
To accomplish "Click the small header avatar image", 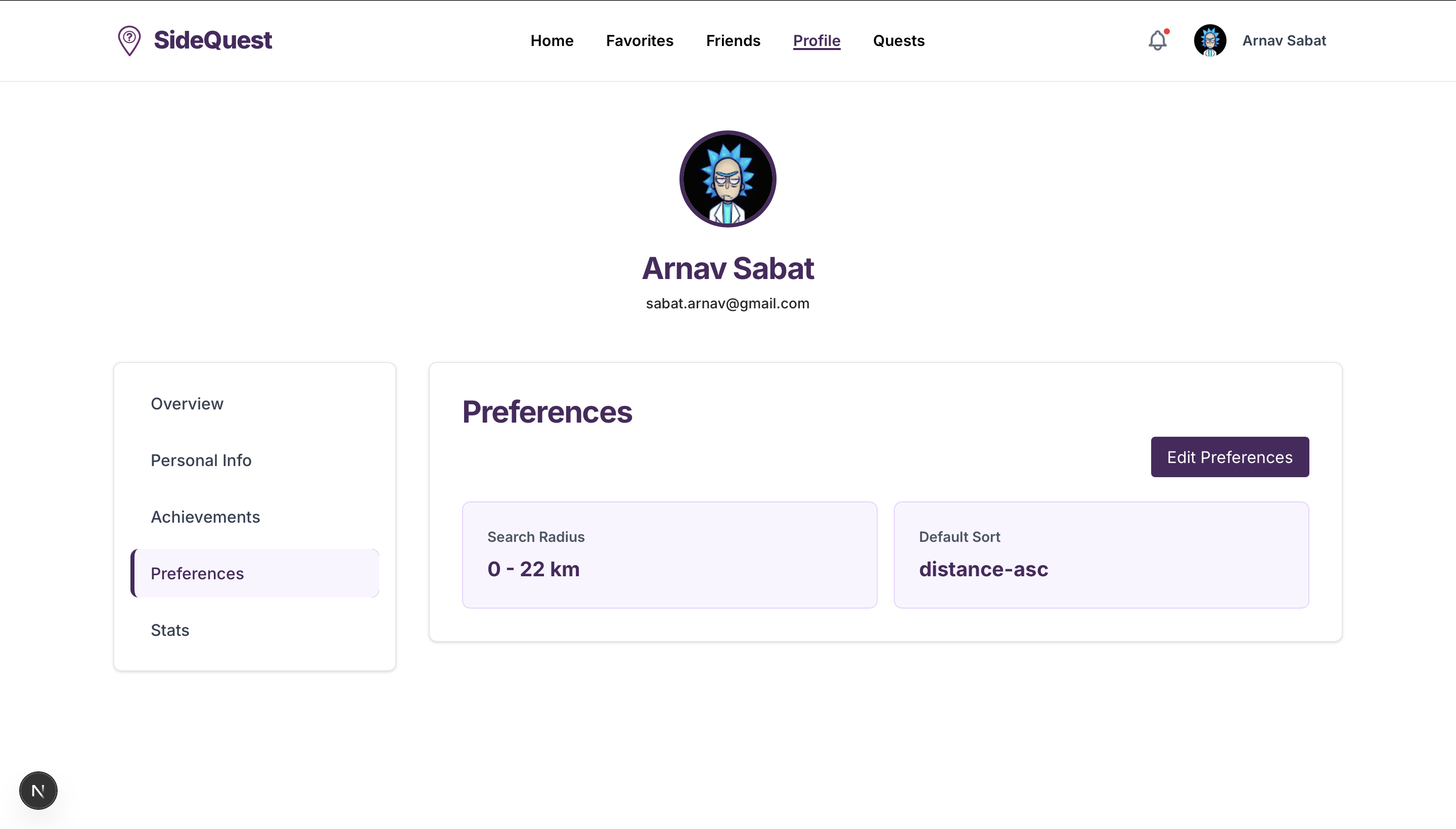I will tap(1209, 40).
